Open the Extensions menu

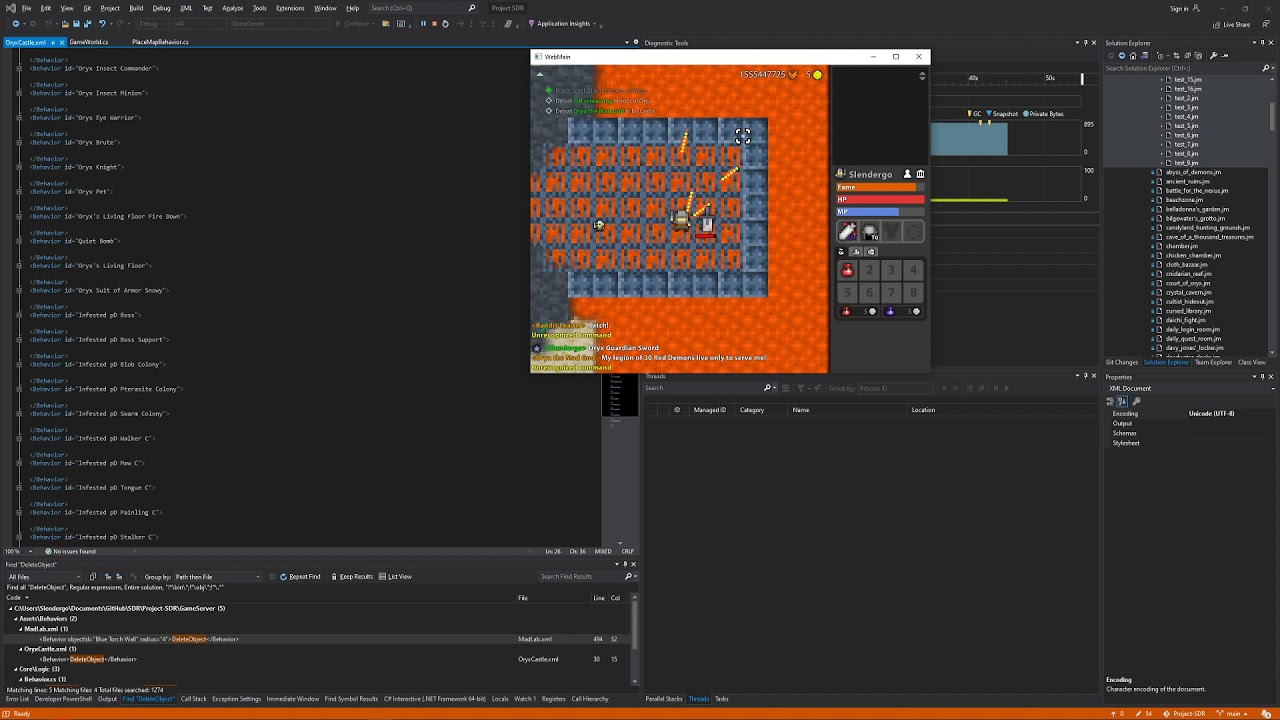click(x=290, y=8)
